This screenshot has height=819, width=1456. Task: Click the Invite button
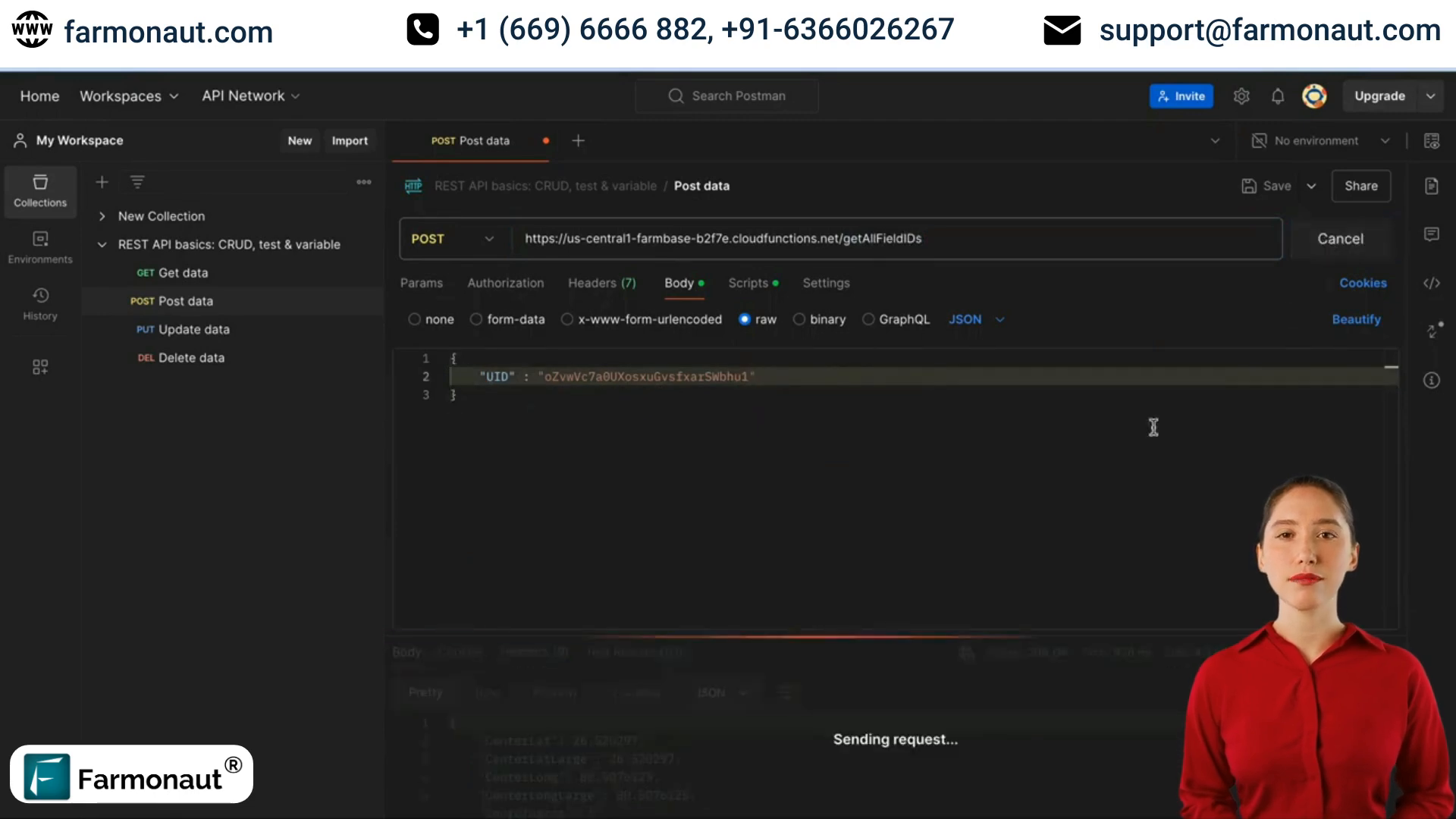pos(1182,96)
